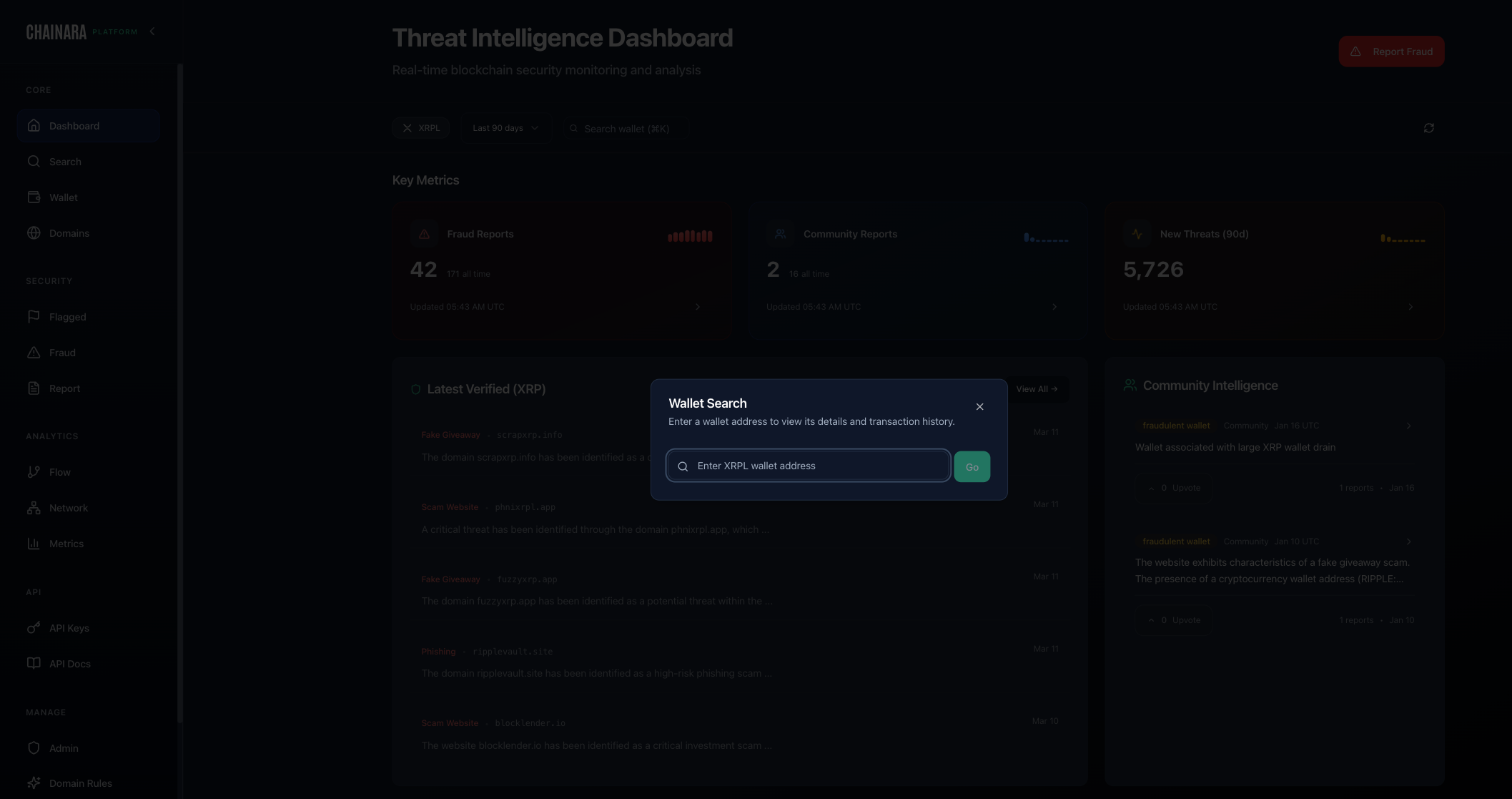Open the blocklender.io Scam Website entry
1512x799 pixels.
[x=740, y=735]
